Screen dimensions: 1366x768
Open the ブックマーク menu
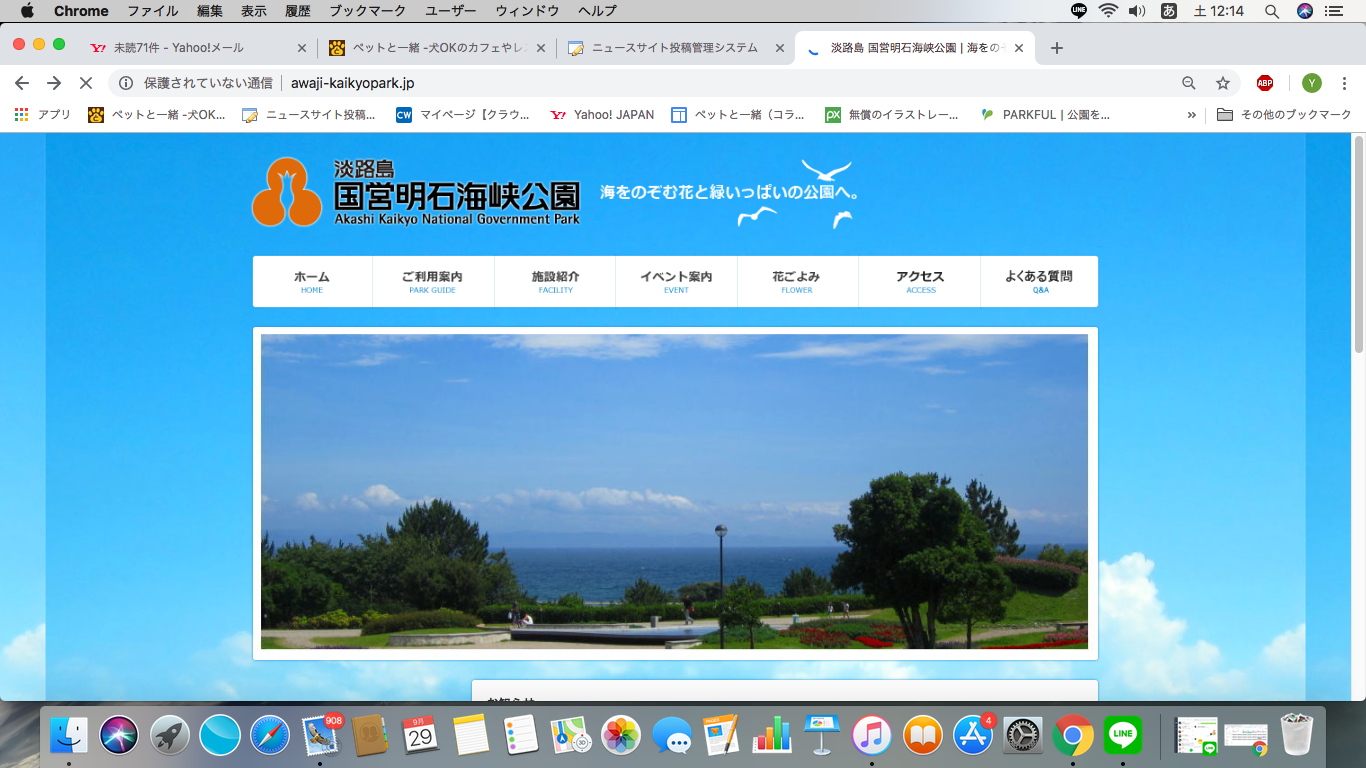click(x=368, y=11)
